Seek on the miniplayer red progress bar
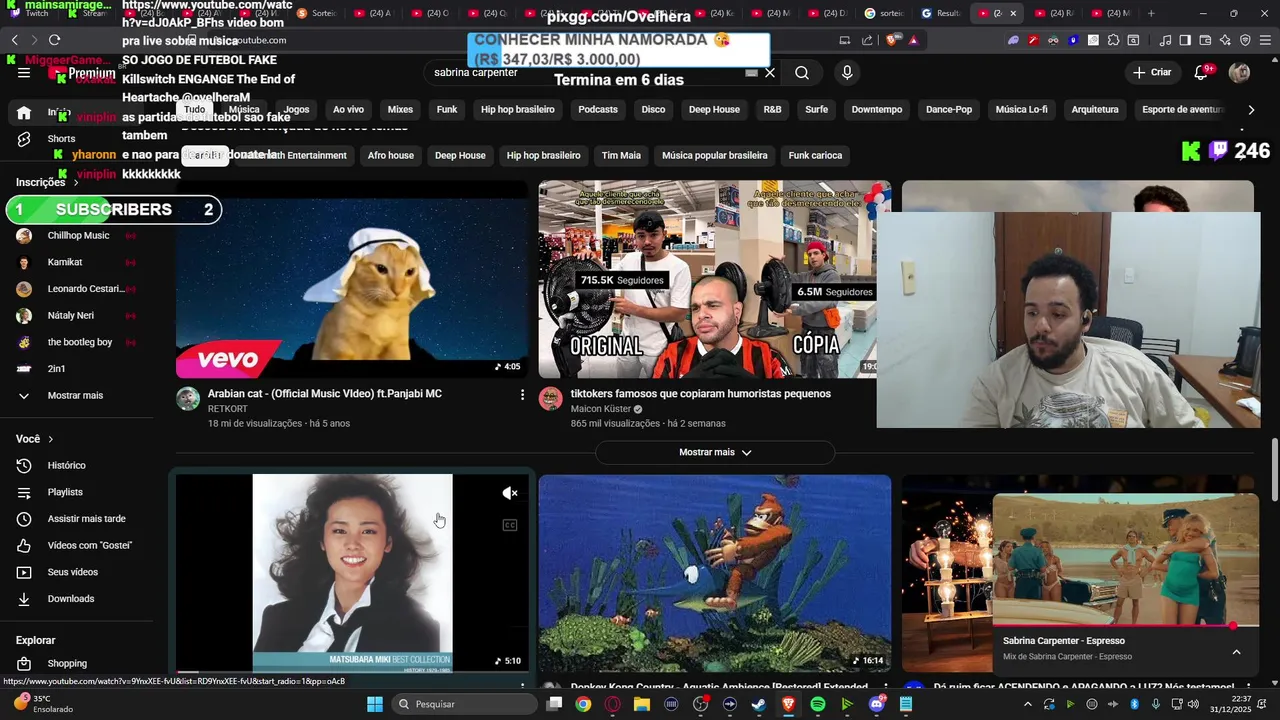The width and height of the screenshot is (1280, 720). pyautogui.click(x=1125, y=626)
